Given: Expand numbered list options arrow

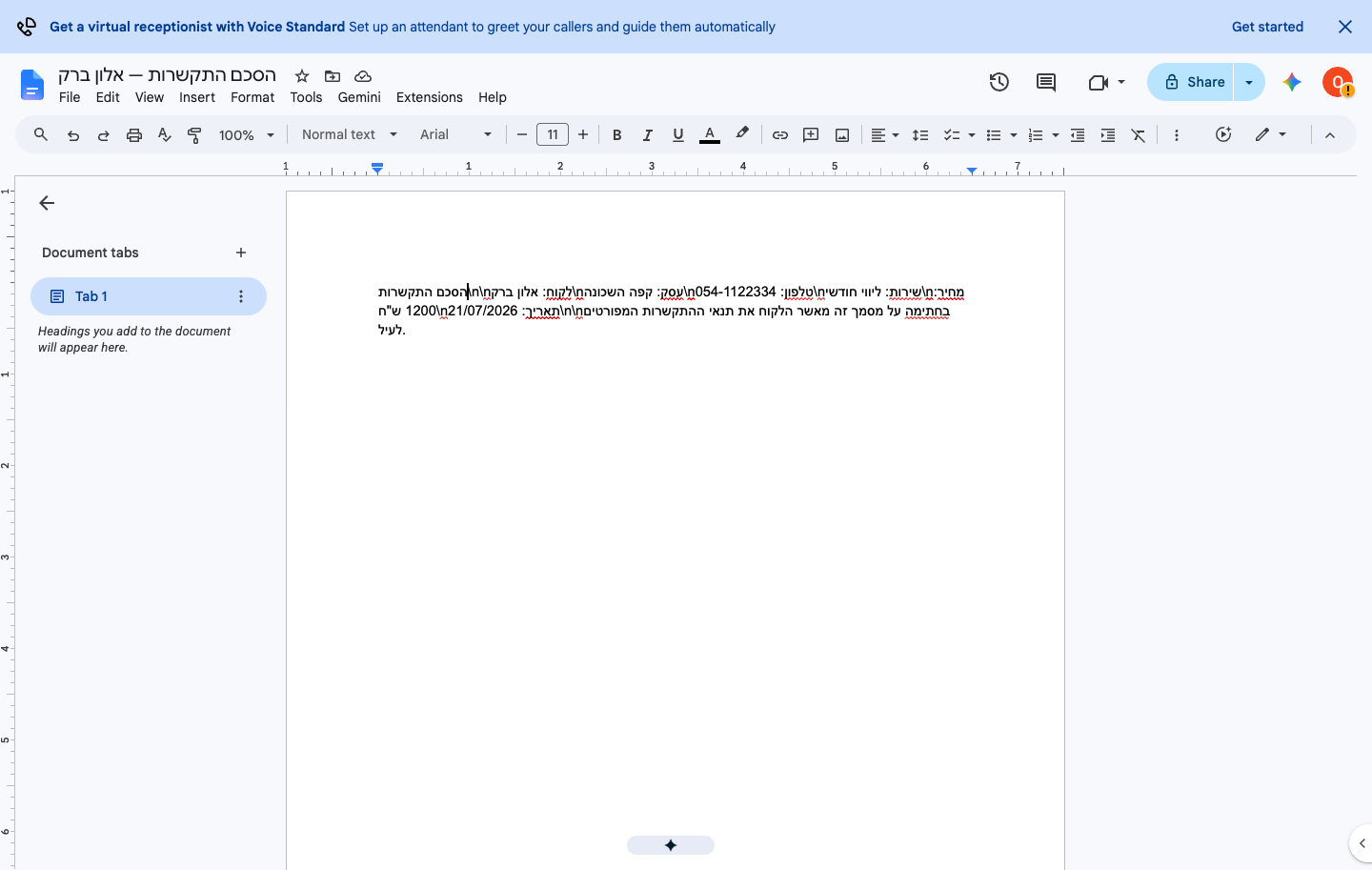Looking at the screenshot, I should pos(1056,135).
